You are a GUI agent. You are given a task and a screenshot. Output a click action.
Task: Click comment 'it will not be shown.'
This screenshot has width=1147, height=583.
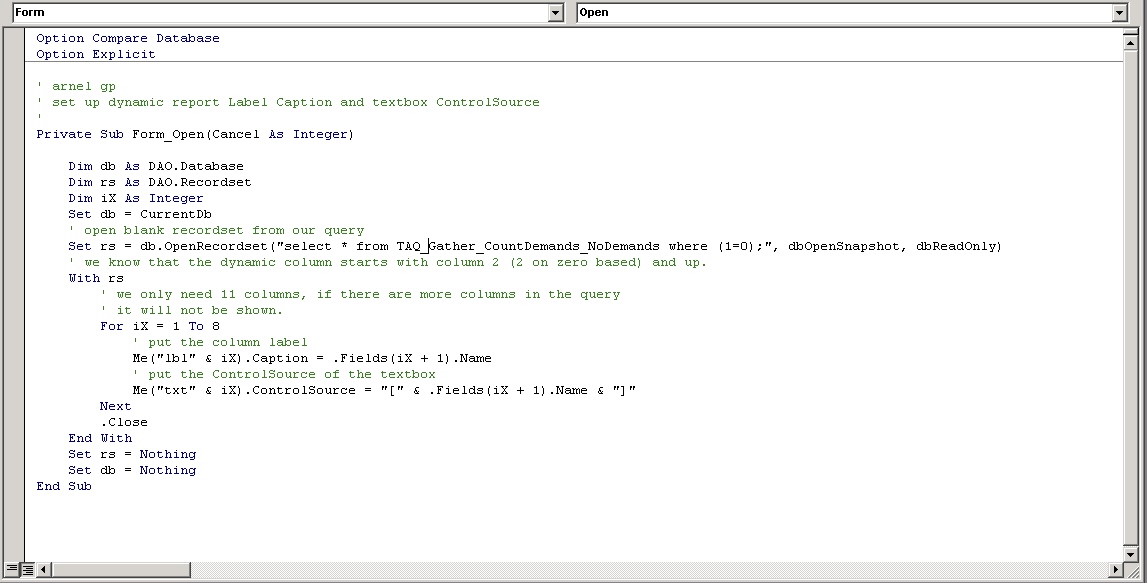tap(192, 311)
